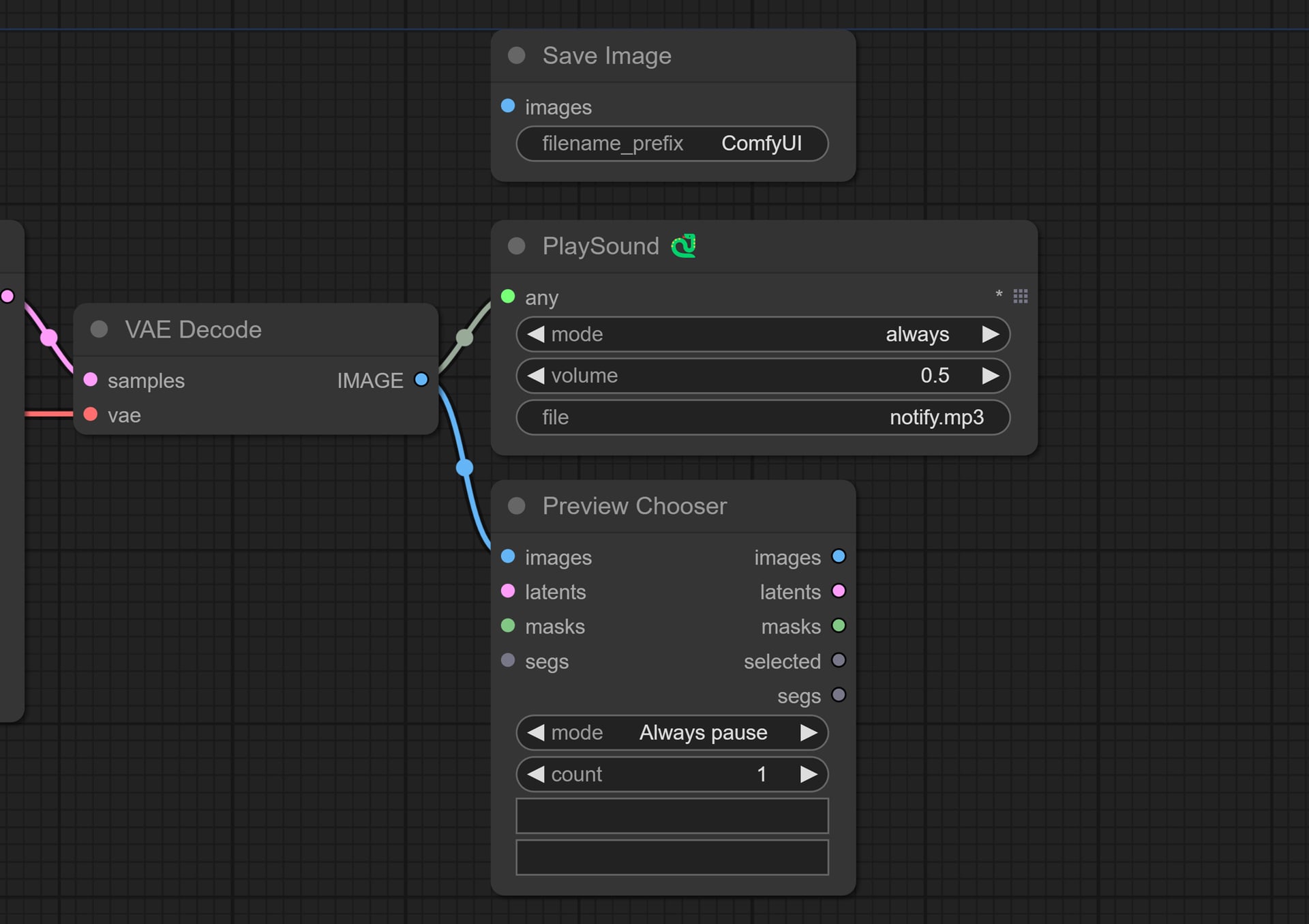Click Preview Chooser latents output socket

tap(839, 591)
